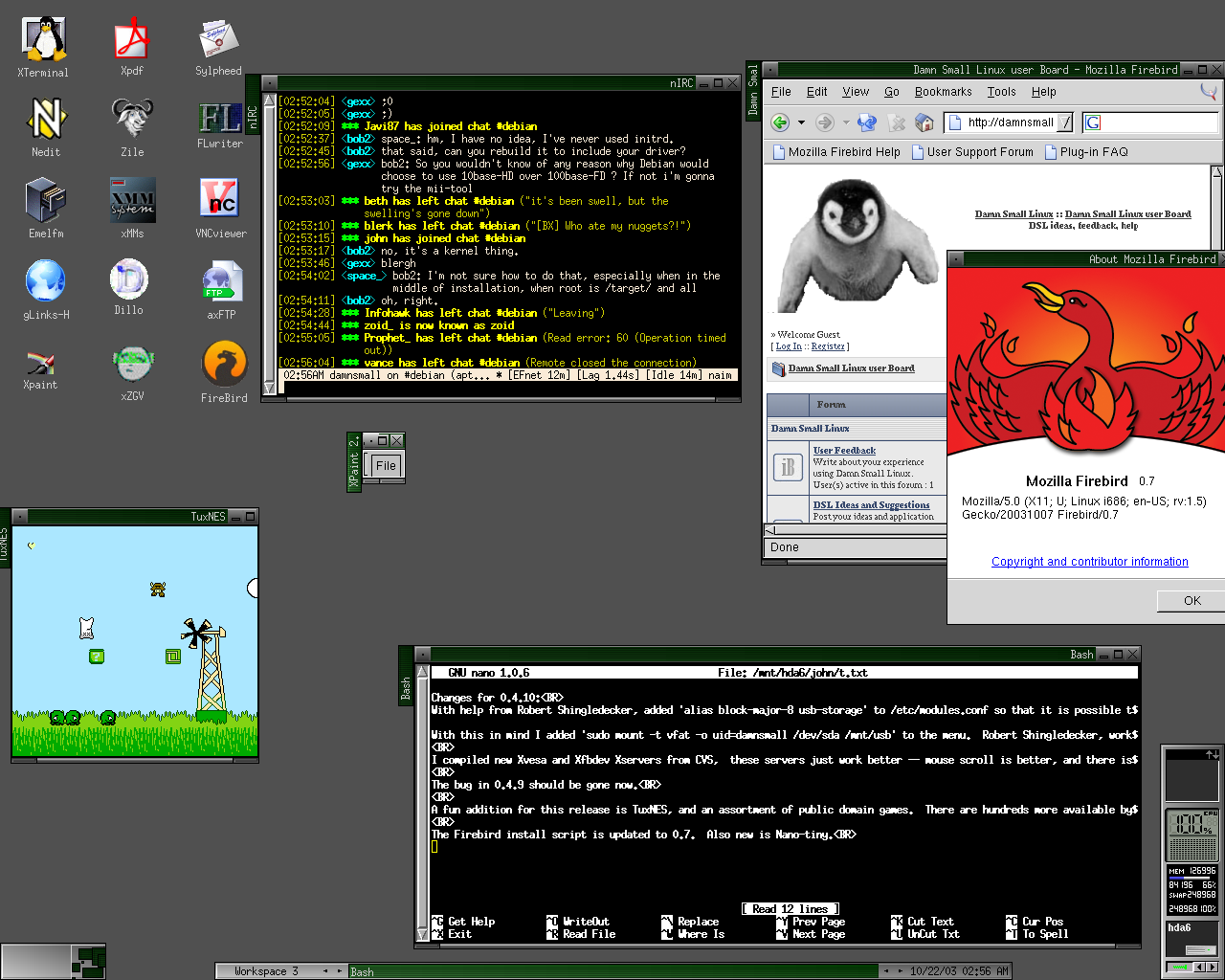Open User Support Forum bookmark

972,152
